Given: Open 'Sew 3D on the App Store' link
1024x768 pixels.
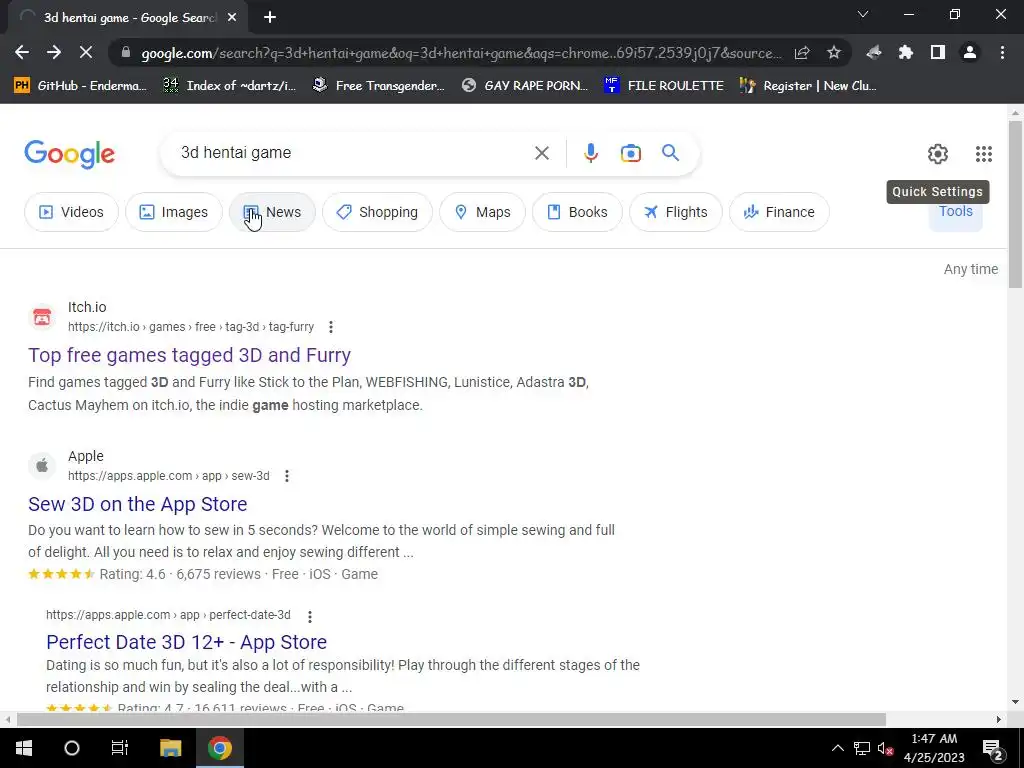Looking at the screenshot, I should coord(138,504).
